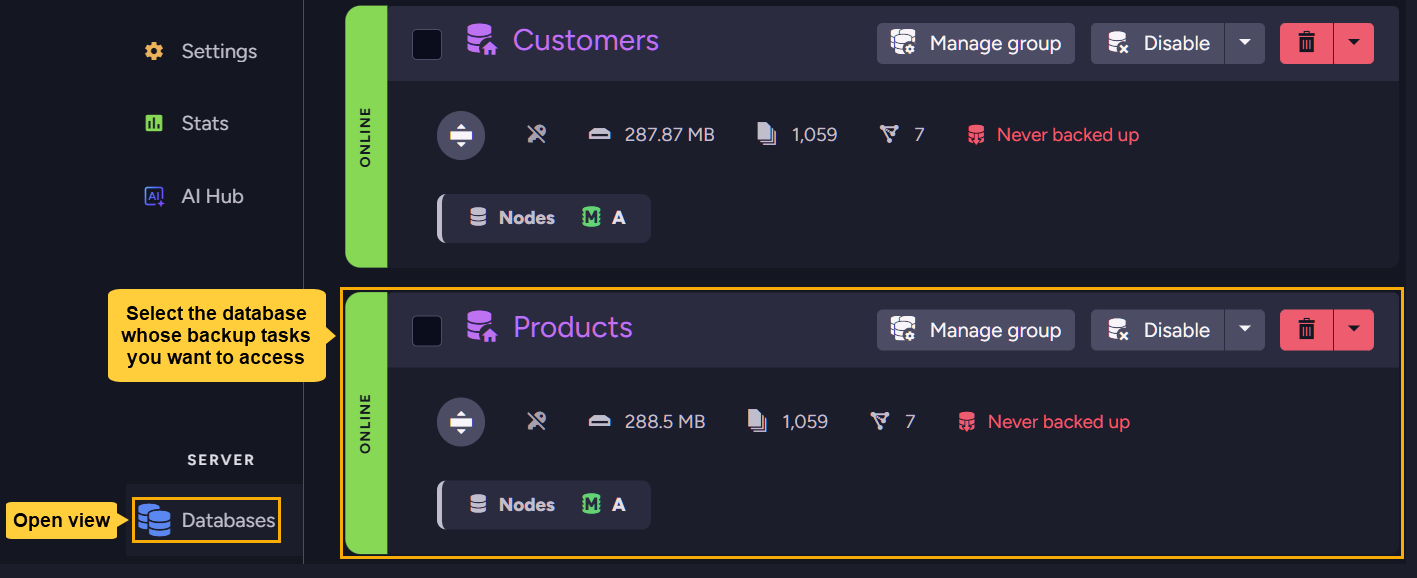The height and width of the screenshot is (578, 1417).
Task: Click the red backup icon in Products row
Action: tap(968, 421)
